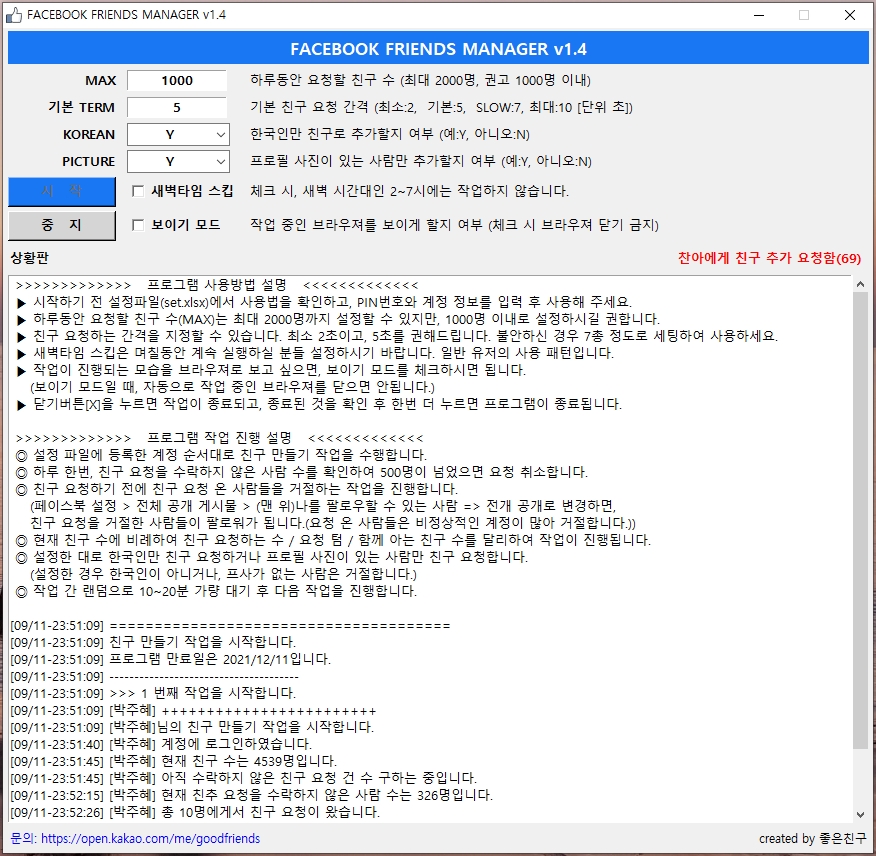The image size is (876, 856).
Task: Click the 상황판 label
Action: click(30, 258)
